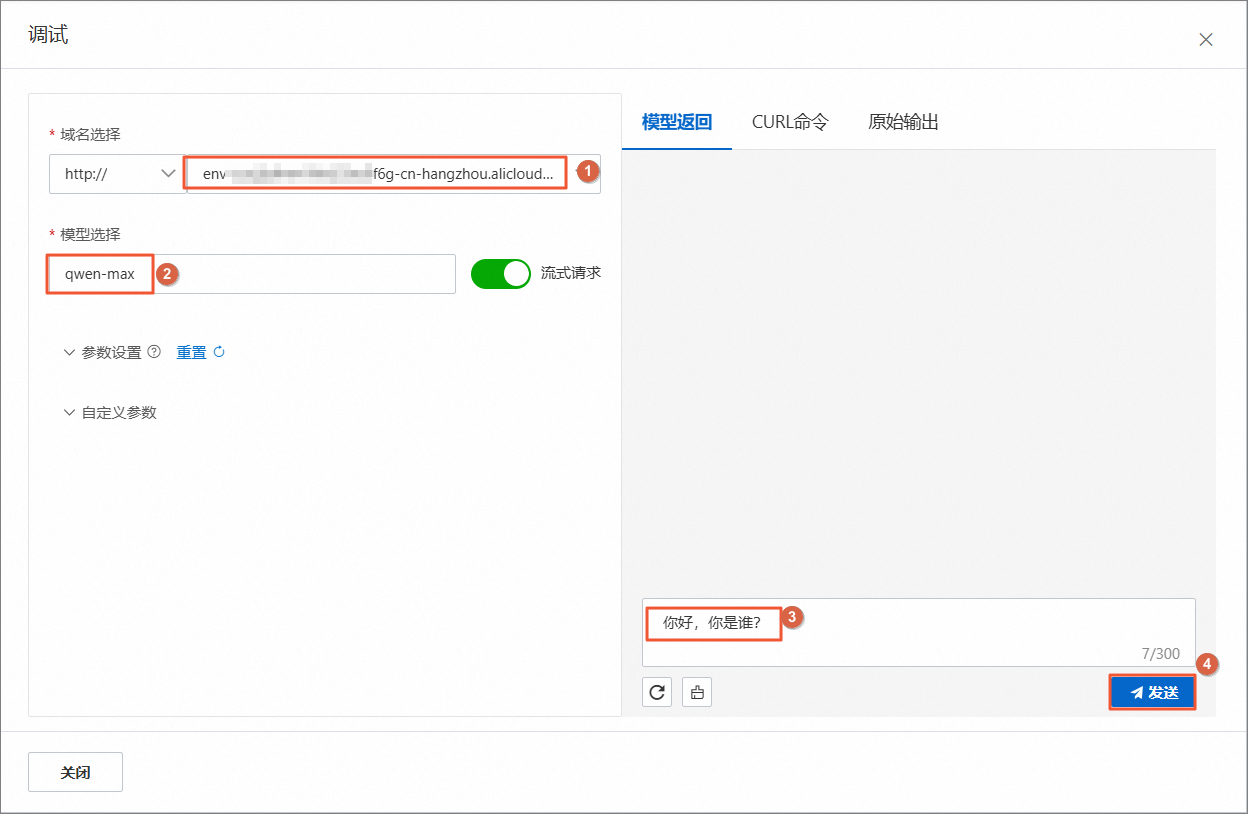This screenshot has width=1248, height=814.
Task: Close the 调试 dialog with the X icon
Action: coord(1206,40)
